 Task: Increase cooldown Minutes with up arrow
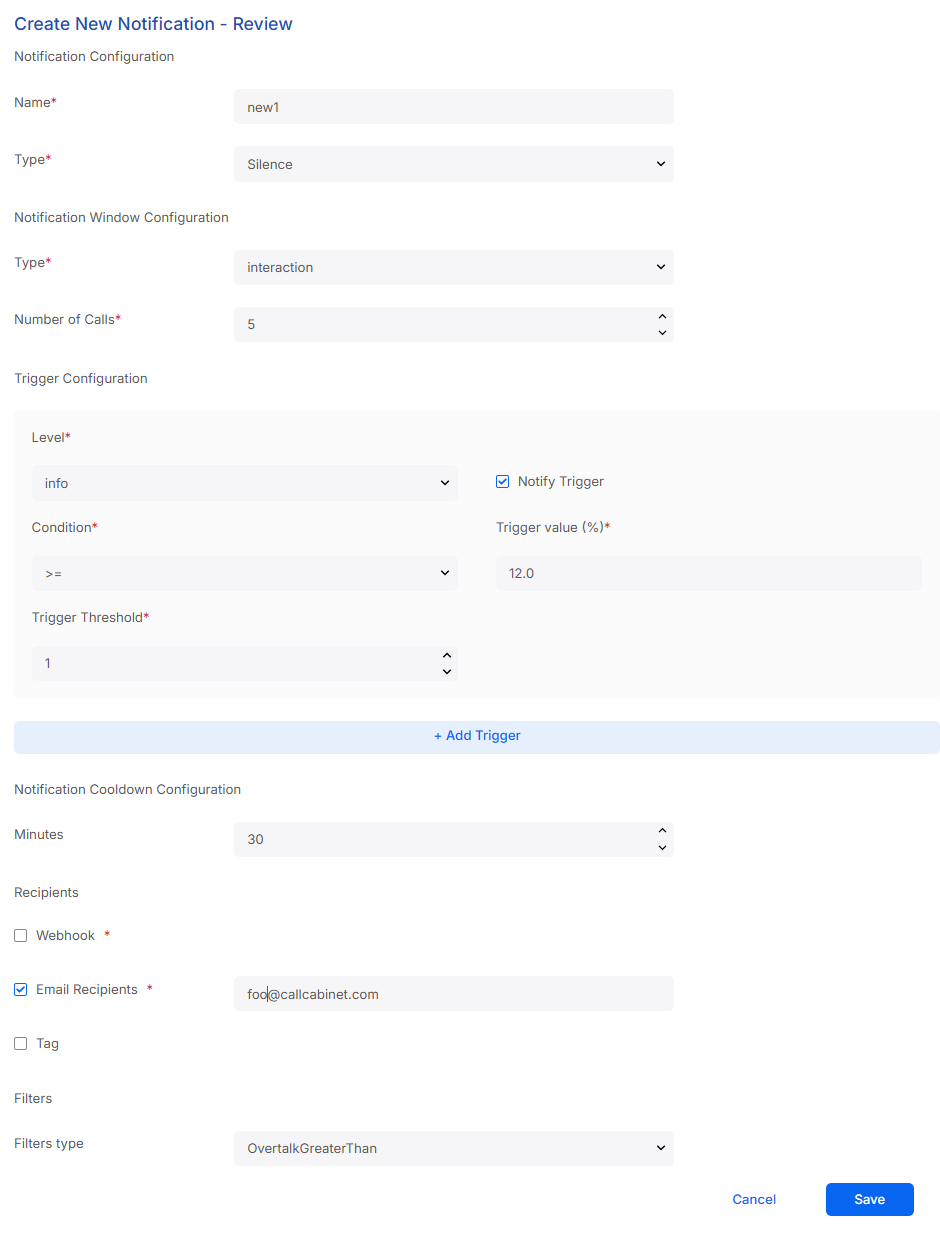coord(662,832)
